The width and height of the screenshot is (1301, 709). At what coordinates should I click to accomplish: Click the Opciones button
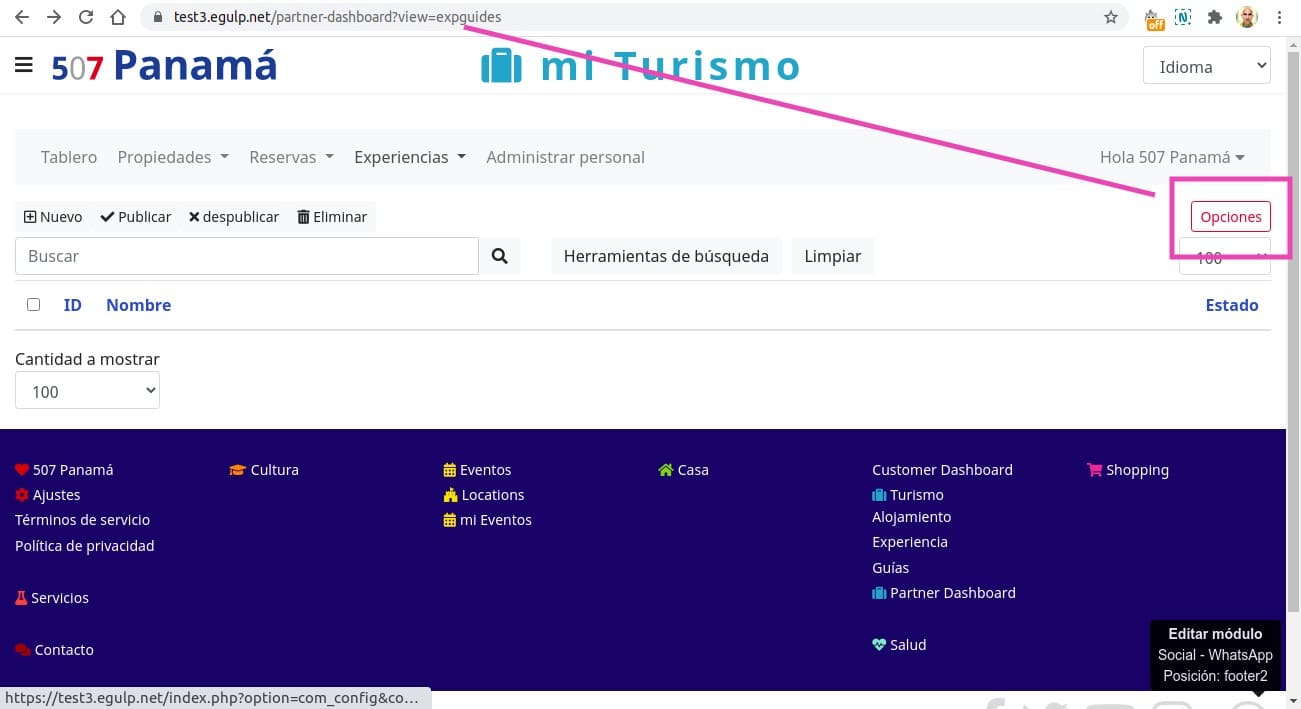[1230, 217]
